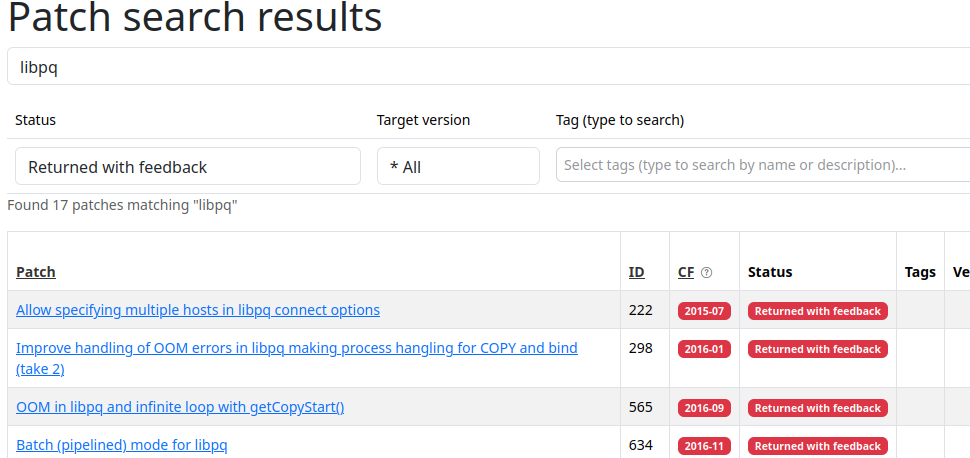
Task: Click the Tags column header
Action: (x=919, y=272)
